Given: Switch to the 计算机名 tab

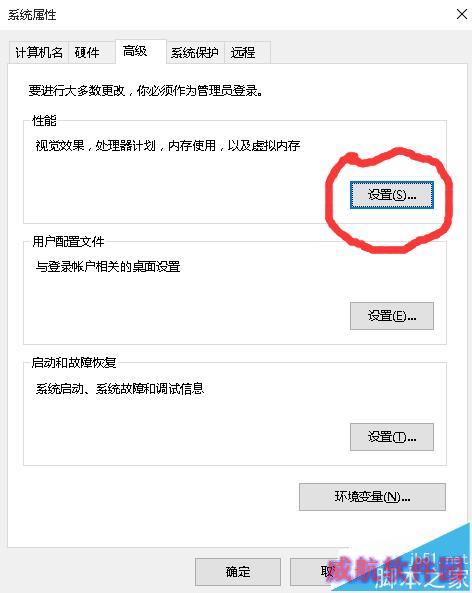Looking at the screenshot, I should (x=39, y=52).
